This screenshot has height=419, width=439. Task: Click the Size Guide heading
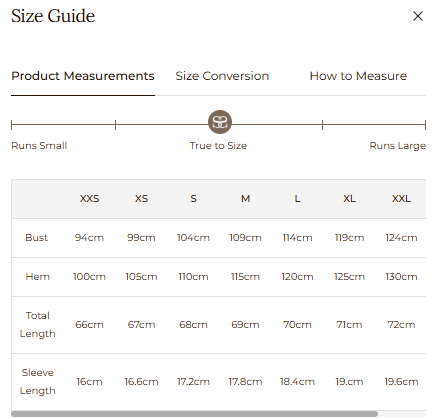(53, 16)
